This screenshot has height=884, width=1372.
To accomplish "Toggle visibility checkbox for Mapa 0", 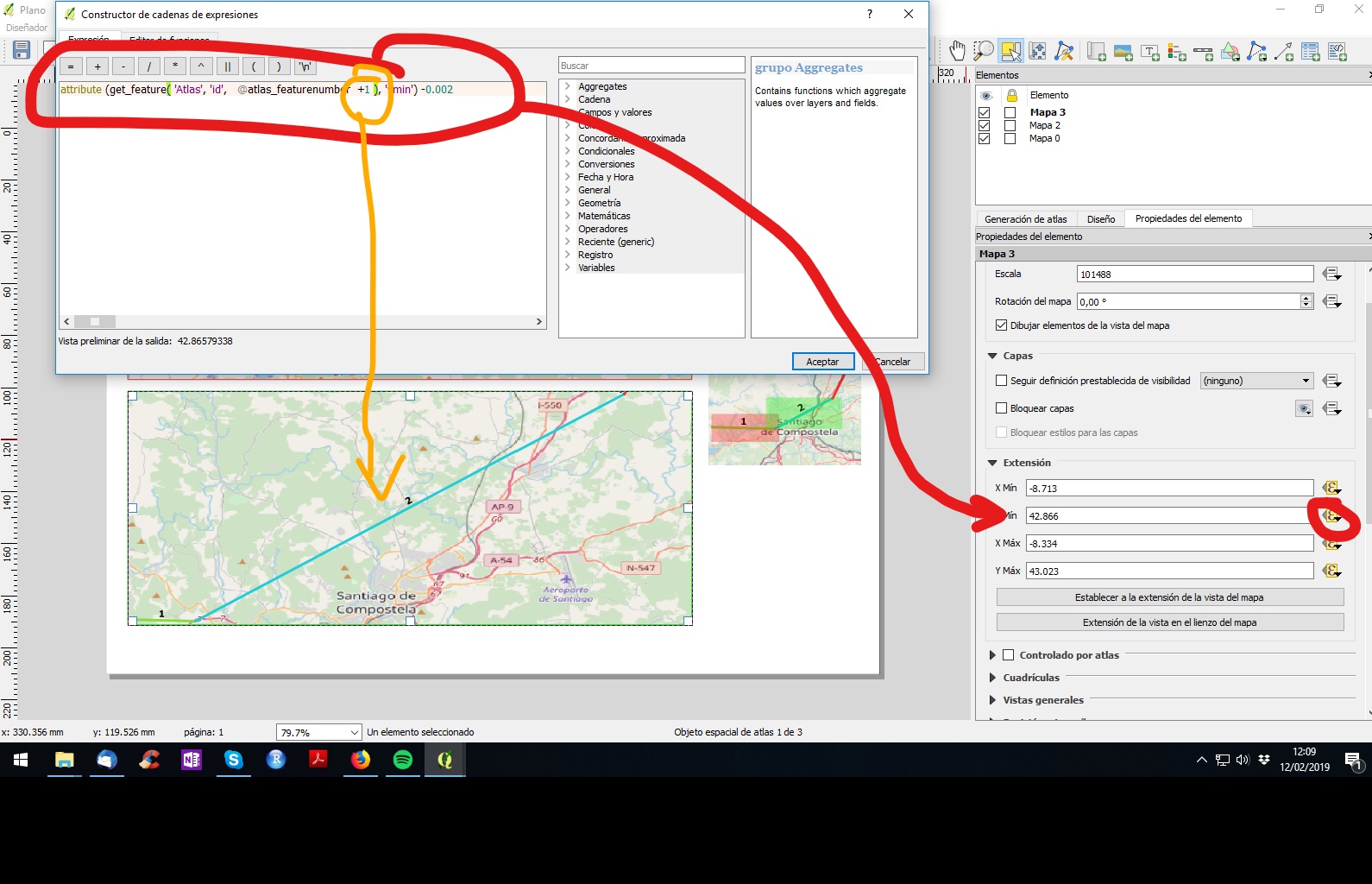I will coord(984,138).
